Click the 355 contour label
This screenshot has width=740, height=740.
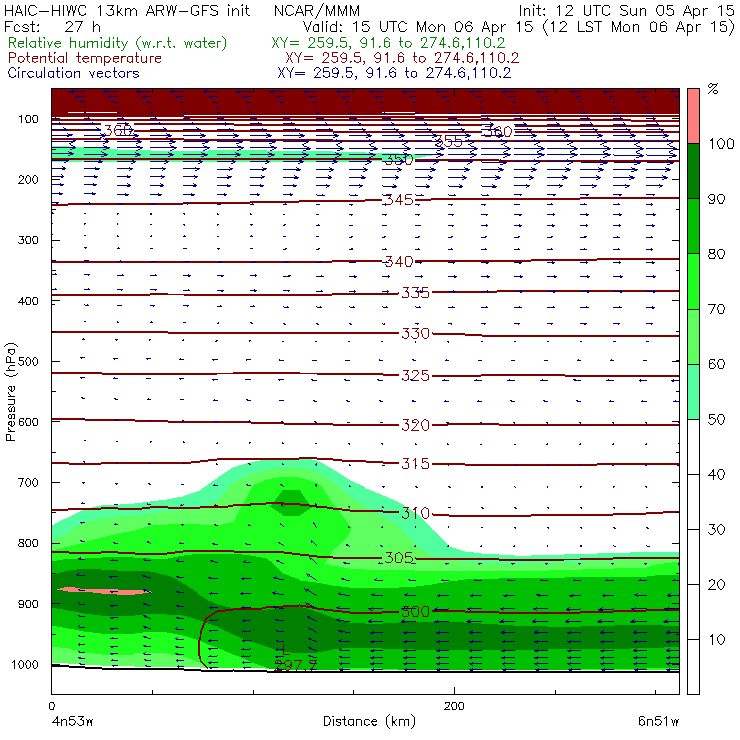(x=448, y=141)
